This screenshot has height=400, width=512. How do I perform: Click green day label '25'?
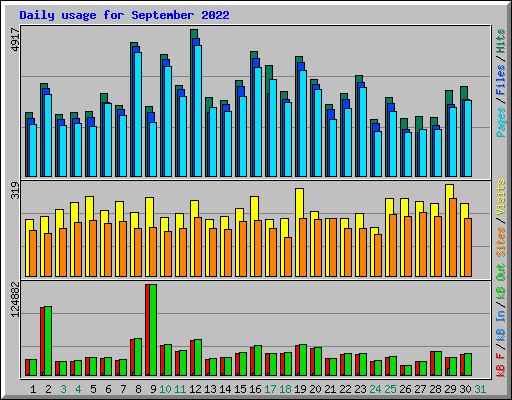[x=390, y=389]
